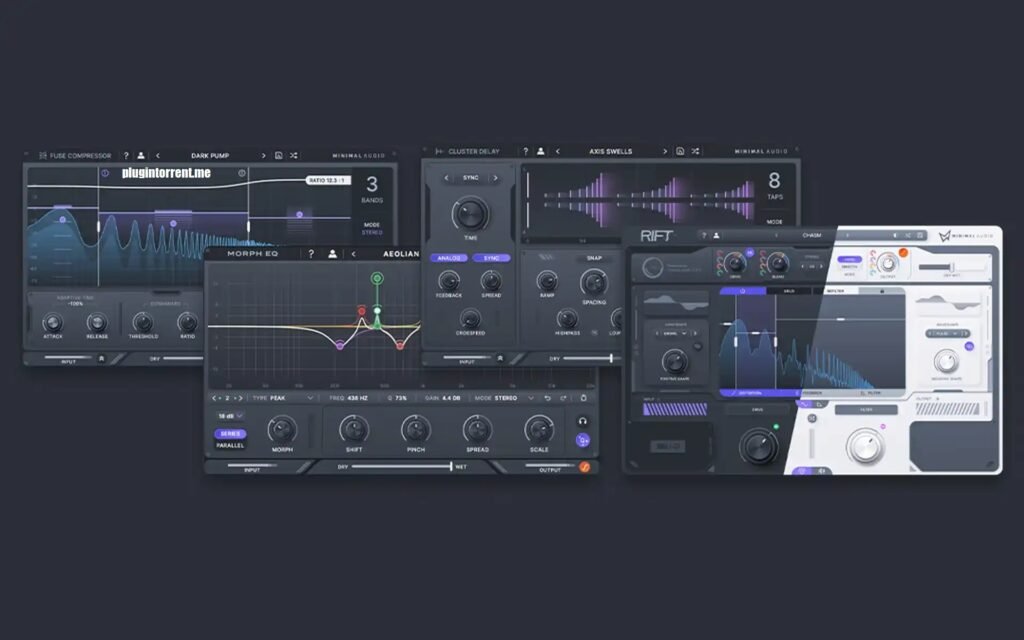Click purple add-band button in Morph EQ
The width and height of the screenshot is (1024, 640).
click(x=583, y=440)
